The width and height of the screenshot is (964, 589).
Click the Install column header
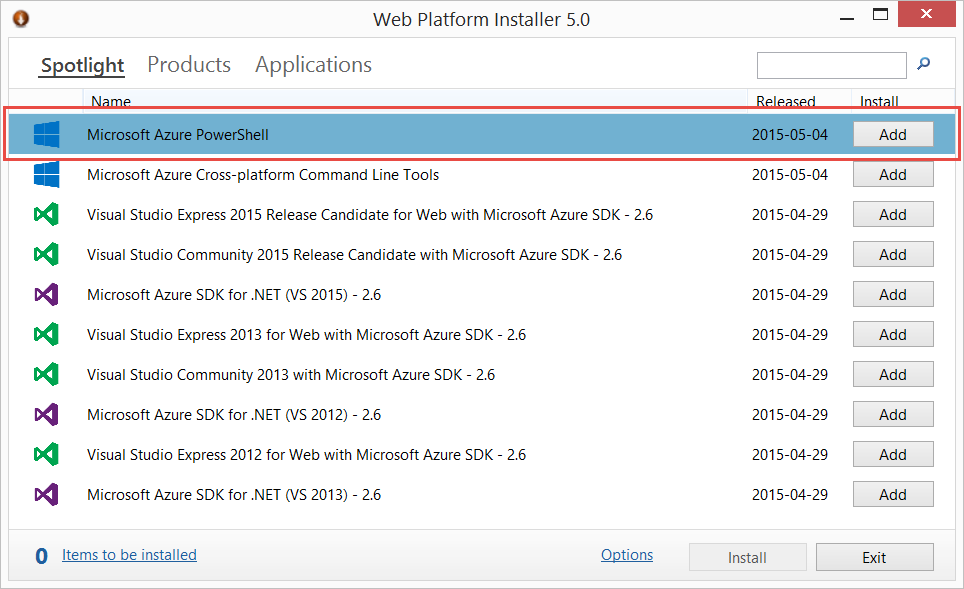(904, 100)
